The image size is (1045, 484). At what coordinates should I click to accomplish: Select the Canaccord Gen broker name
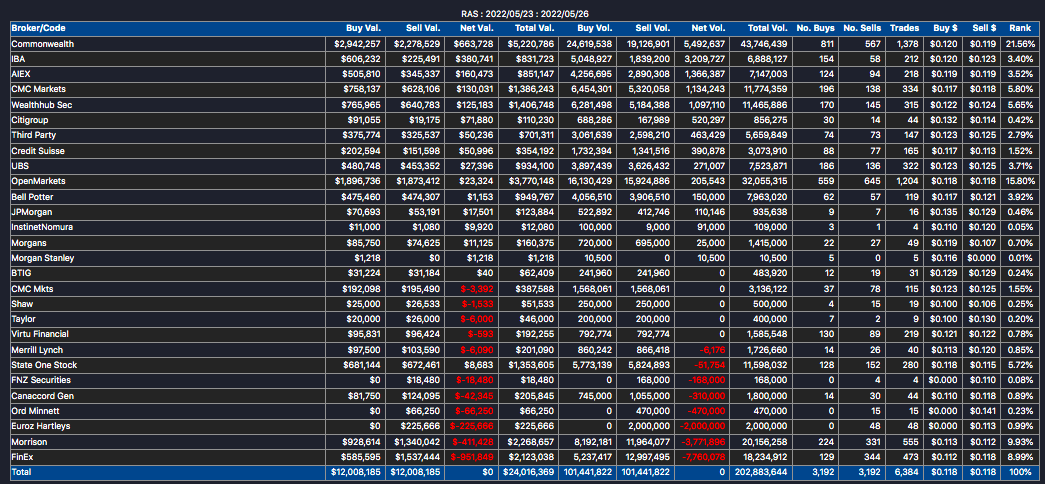tap(43, 396)
